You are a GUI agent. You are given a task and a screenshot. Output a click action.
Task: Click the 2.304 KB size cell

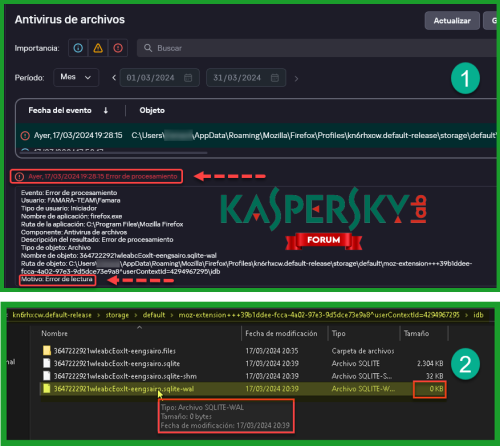click(430, 364)
